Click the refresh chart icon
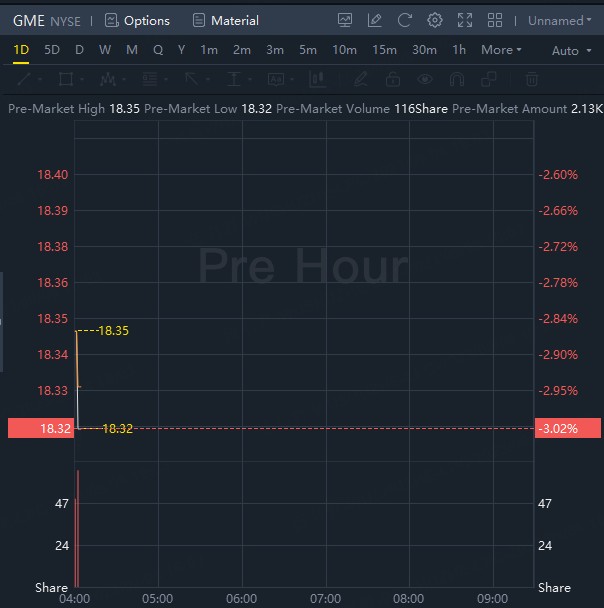Screen dimensions: 604x608 coord(404,20)
